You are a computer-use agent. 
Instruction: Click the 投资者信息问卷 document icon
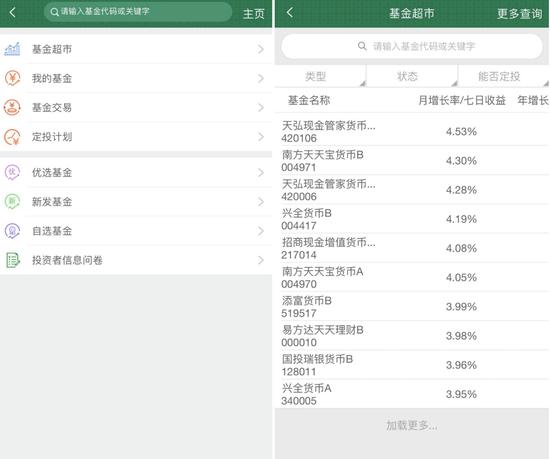(x=13, y=260)
